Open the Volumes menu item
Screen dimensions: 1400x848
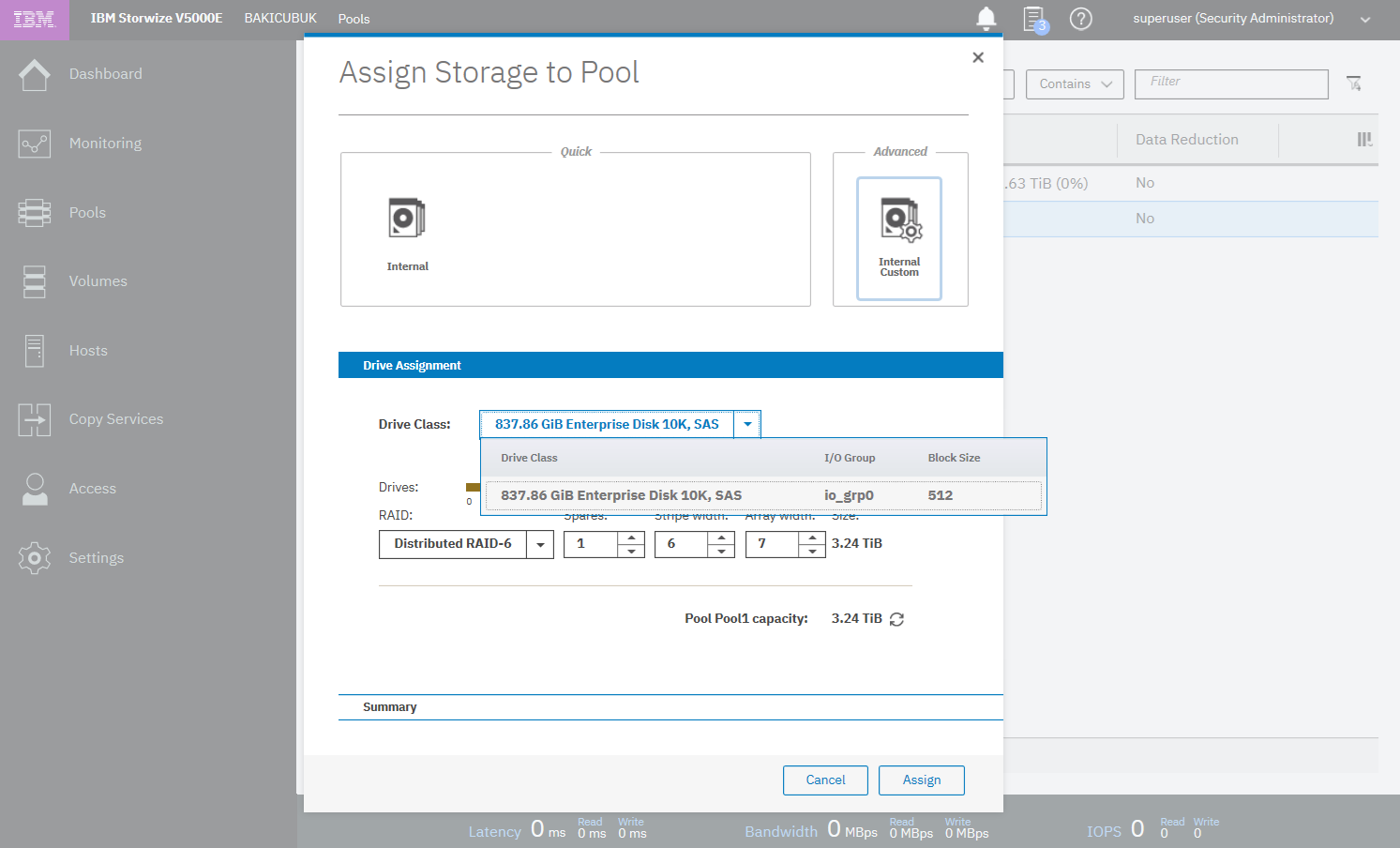pyautogui.click(x=98, y=281)
